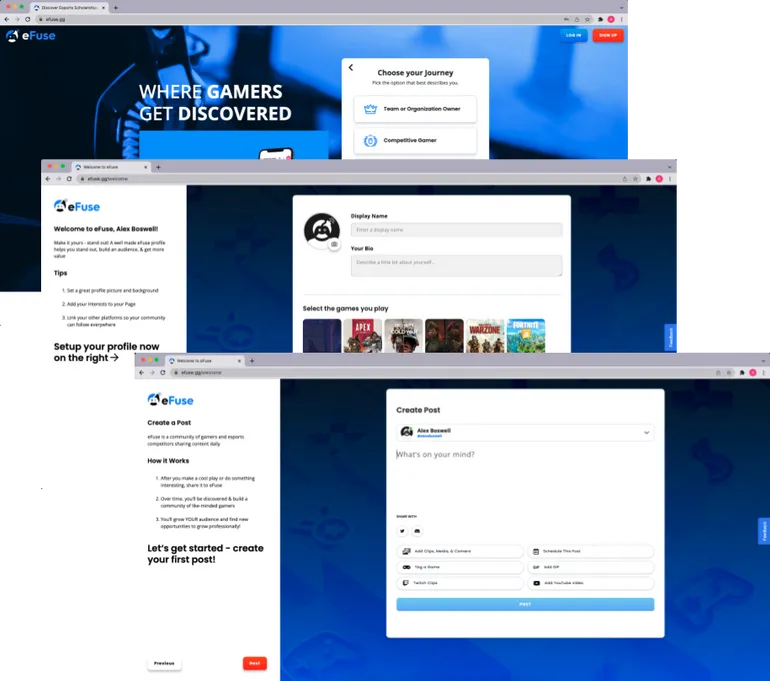The image size is (770, 681).
Task: Select Team or Organization Owner option
Action: click(x=415, y=109)
